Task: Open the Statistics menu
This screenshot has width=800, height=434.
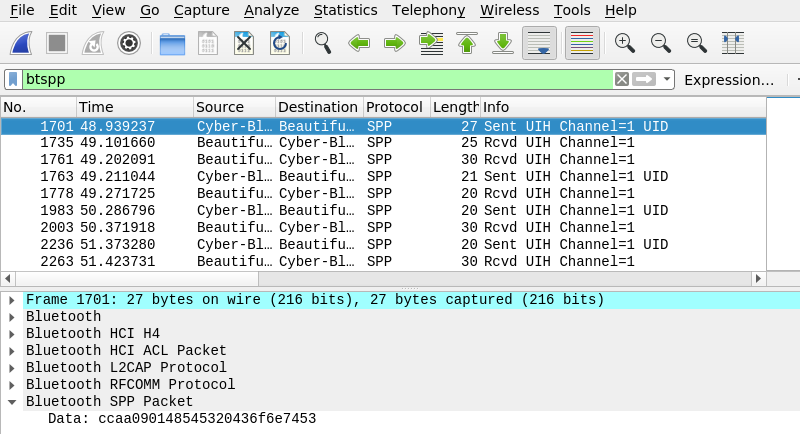Action: 345,10
